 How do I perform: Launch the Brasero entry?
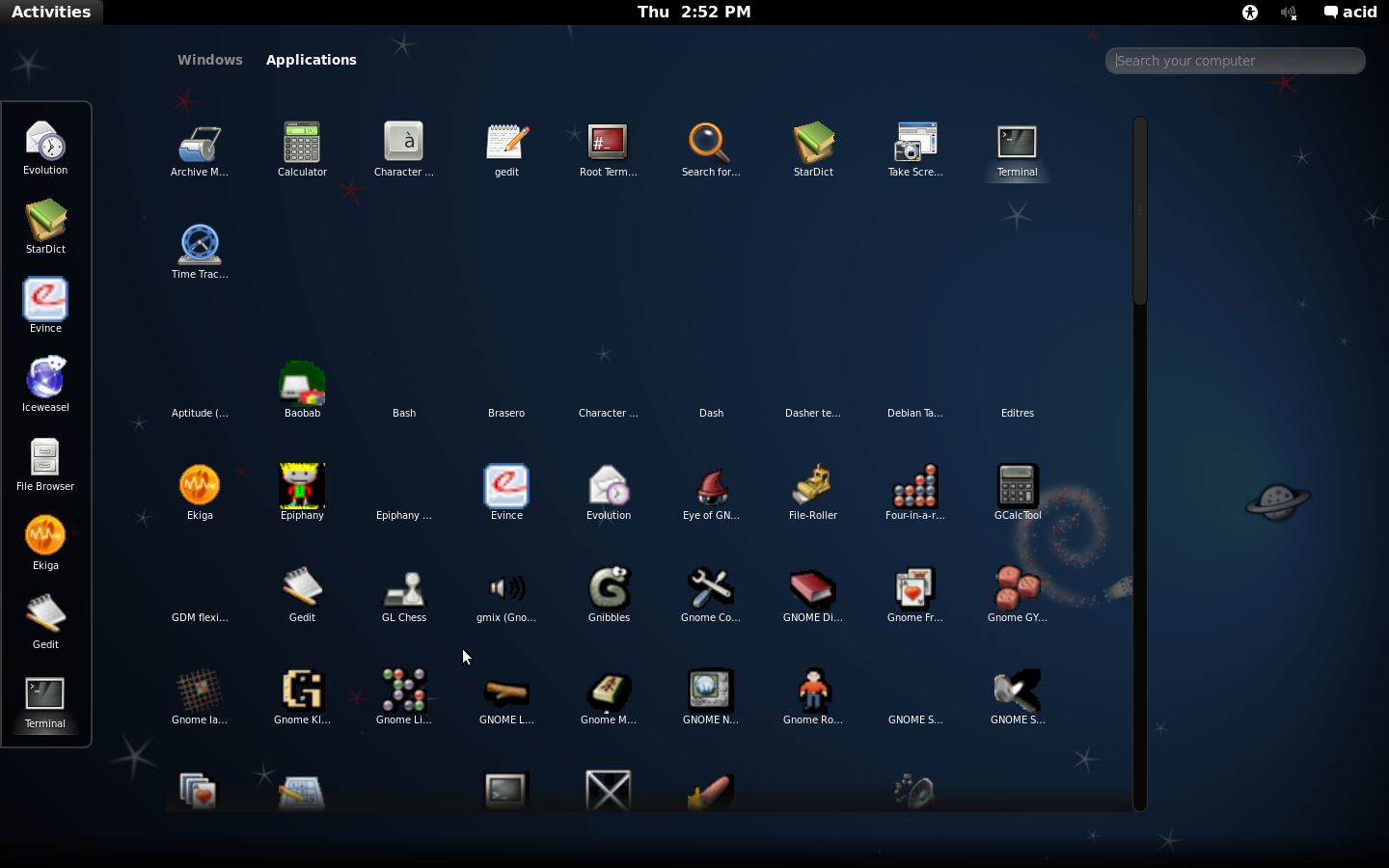pyautogui.click(x=506, y=413)
